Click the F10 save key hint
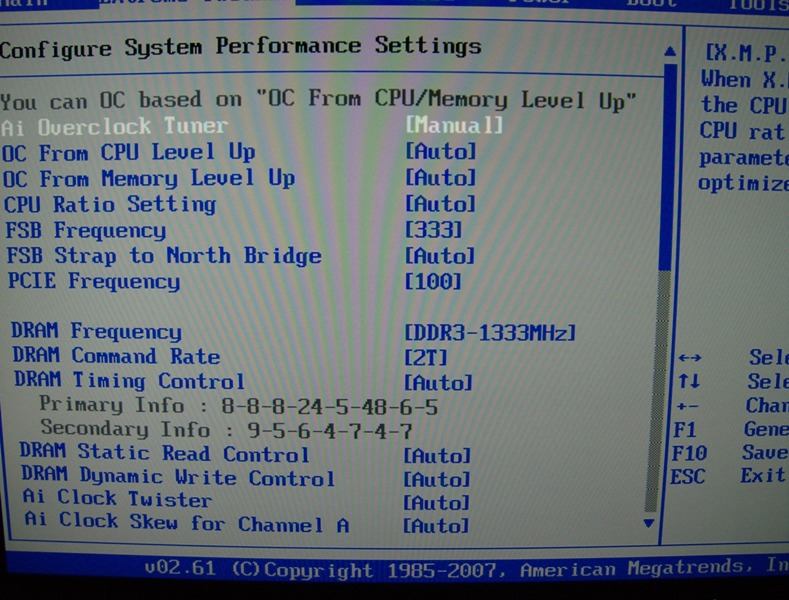The image size is (789, 600). click(x=689, y=454)
